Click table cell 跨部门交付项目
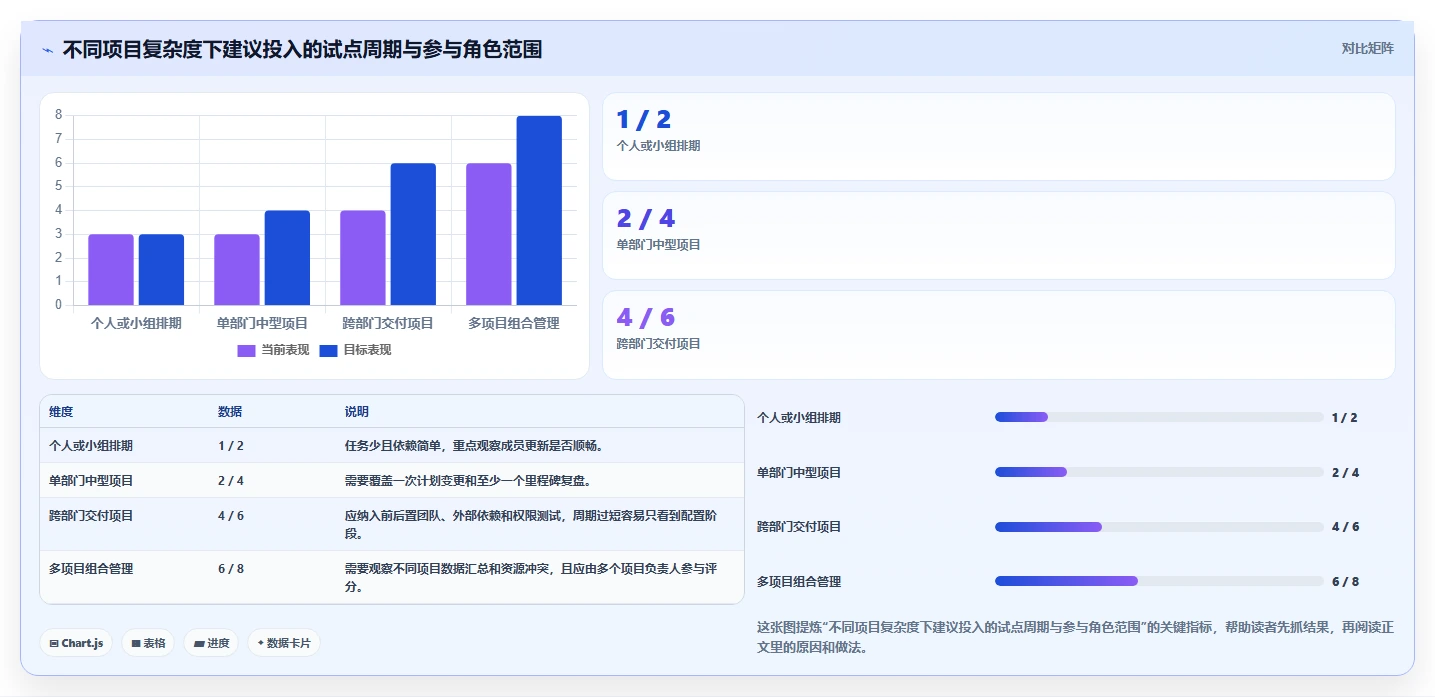This screenshot has height=697, width=1435. pos(91,516)
